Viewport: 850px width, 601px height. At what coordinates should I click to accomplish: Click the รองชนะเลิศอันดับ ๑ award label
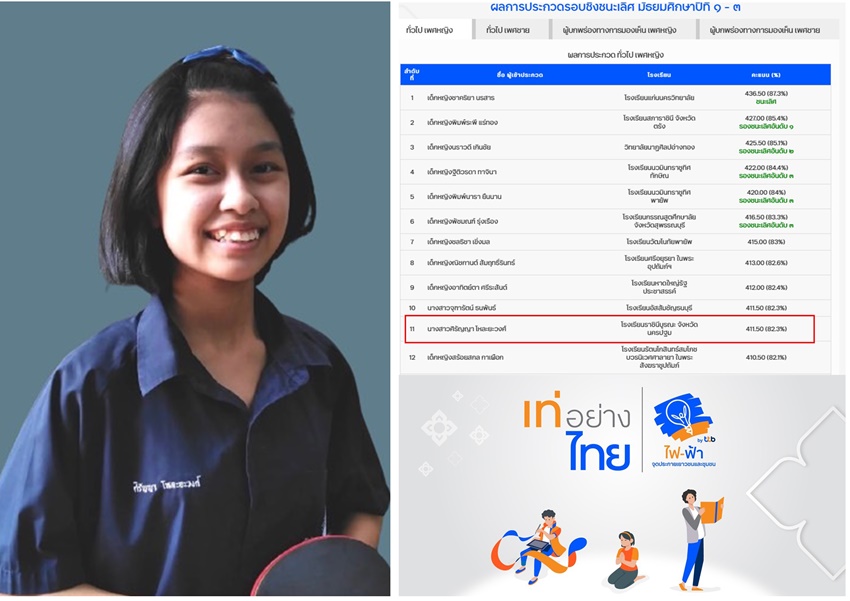click(766, 126)
